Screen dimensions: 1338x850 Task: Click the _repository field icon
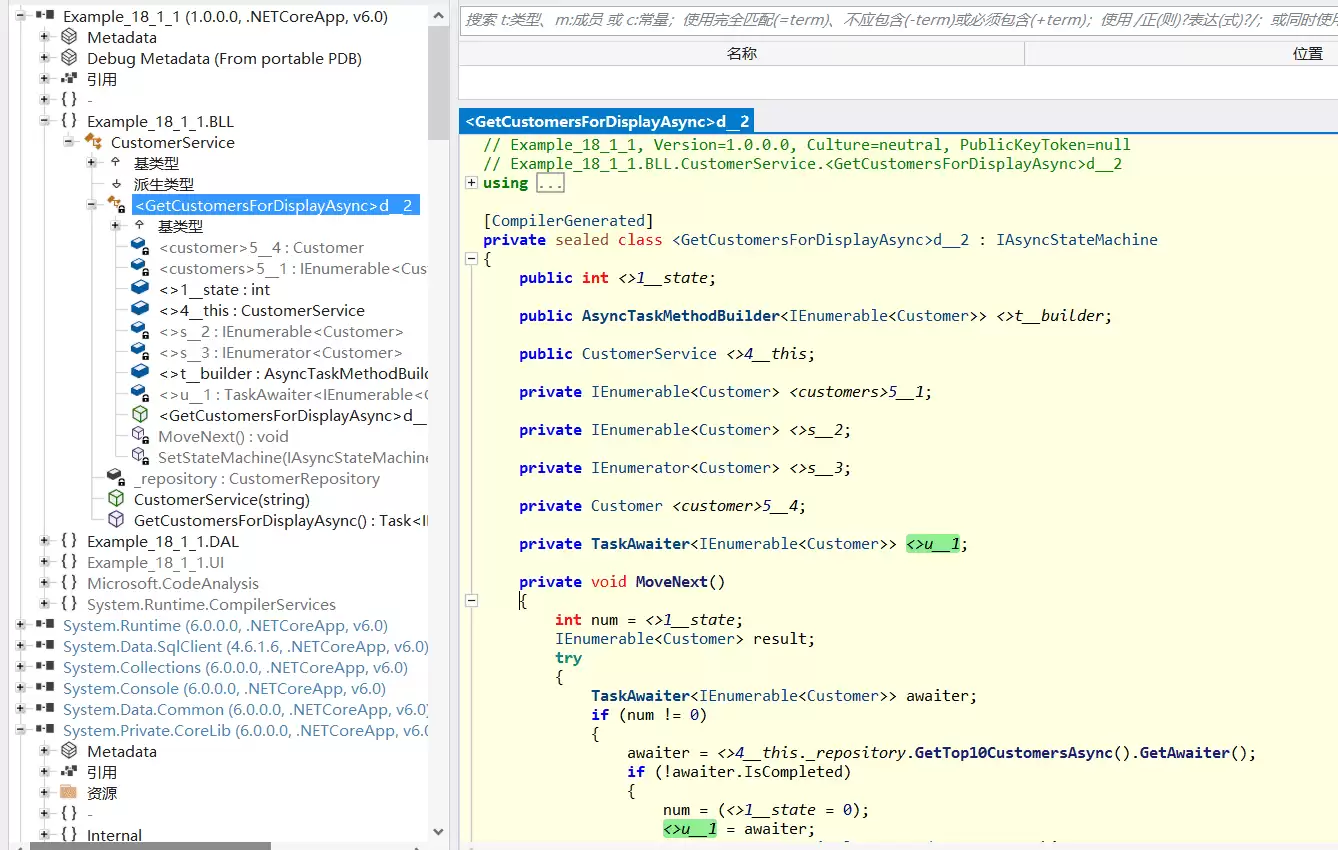click(116, 478)
